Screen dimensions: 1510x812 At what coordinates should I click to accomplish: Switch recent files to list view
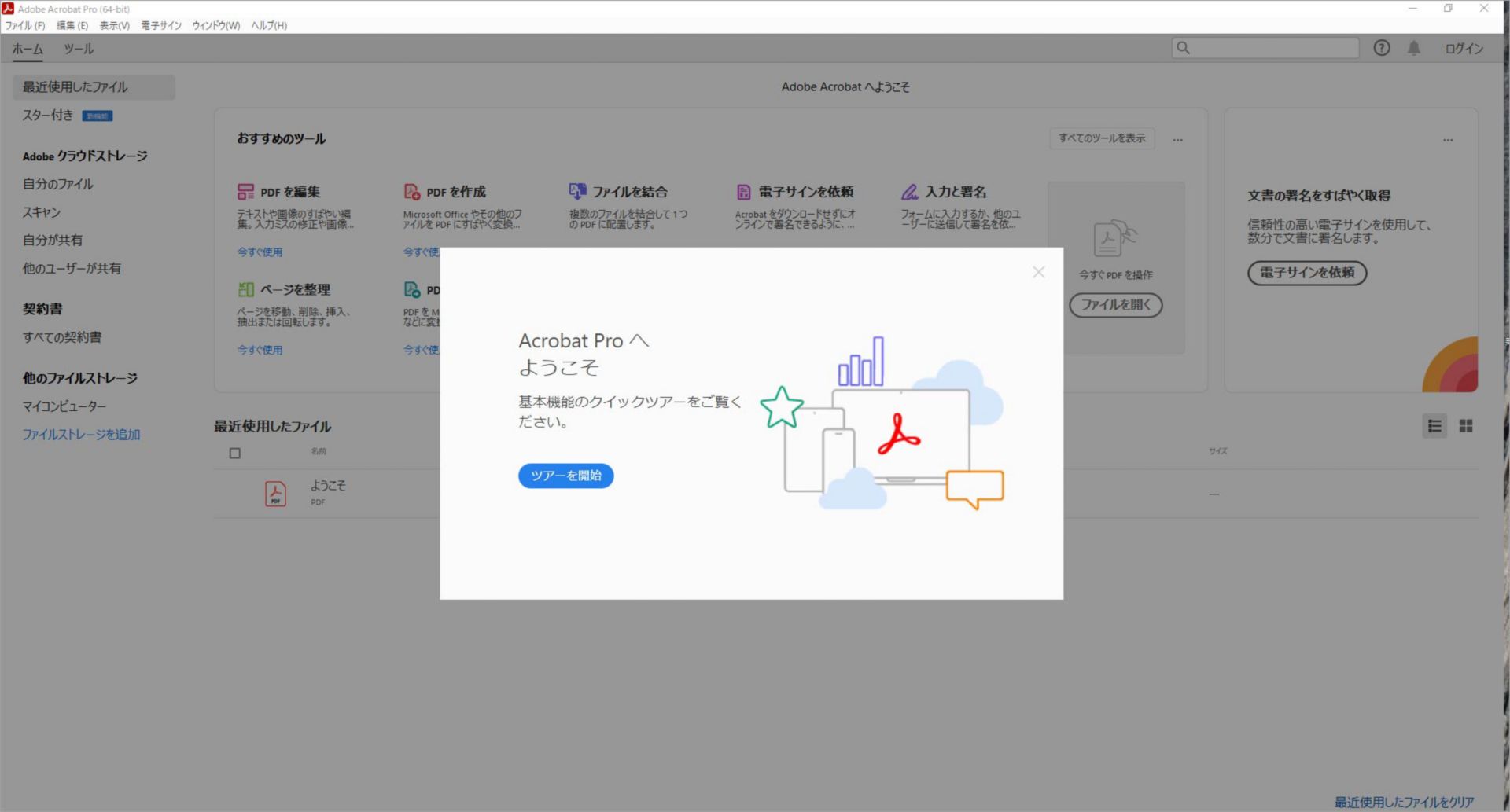pos(1434,426)
